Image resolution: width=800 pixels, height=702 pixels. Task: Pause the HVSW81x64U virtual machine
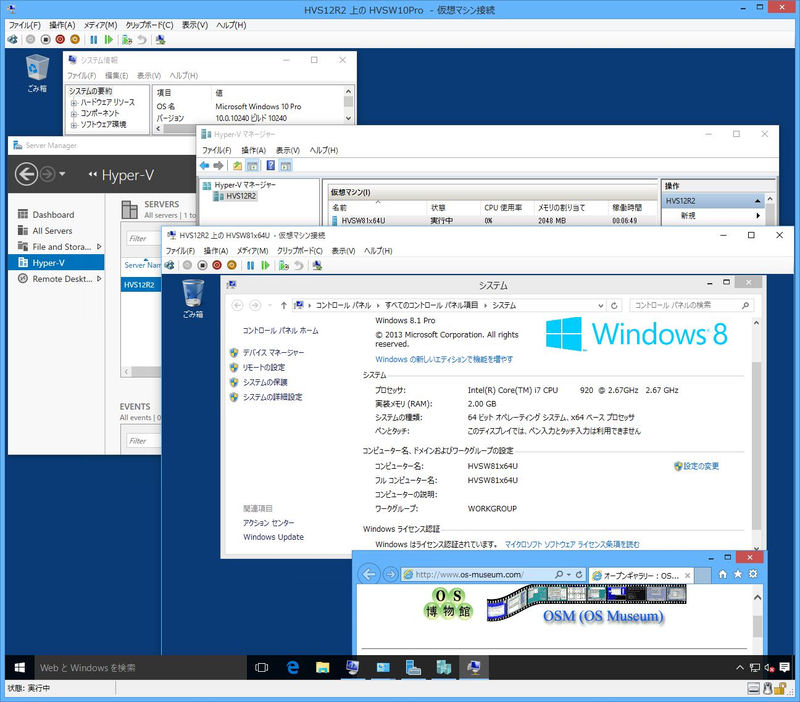pyautogui.click(x=250, y=265)
